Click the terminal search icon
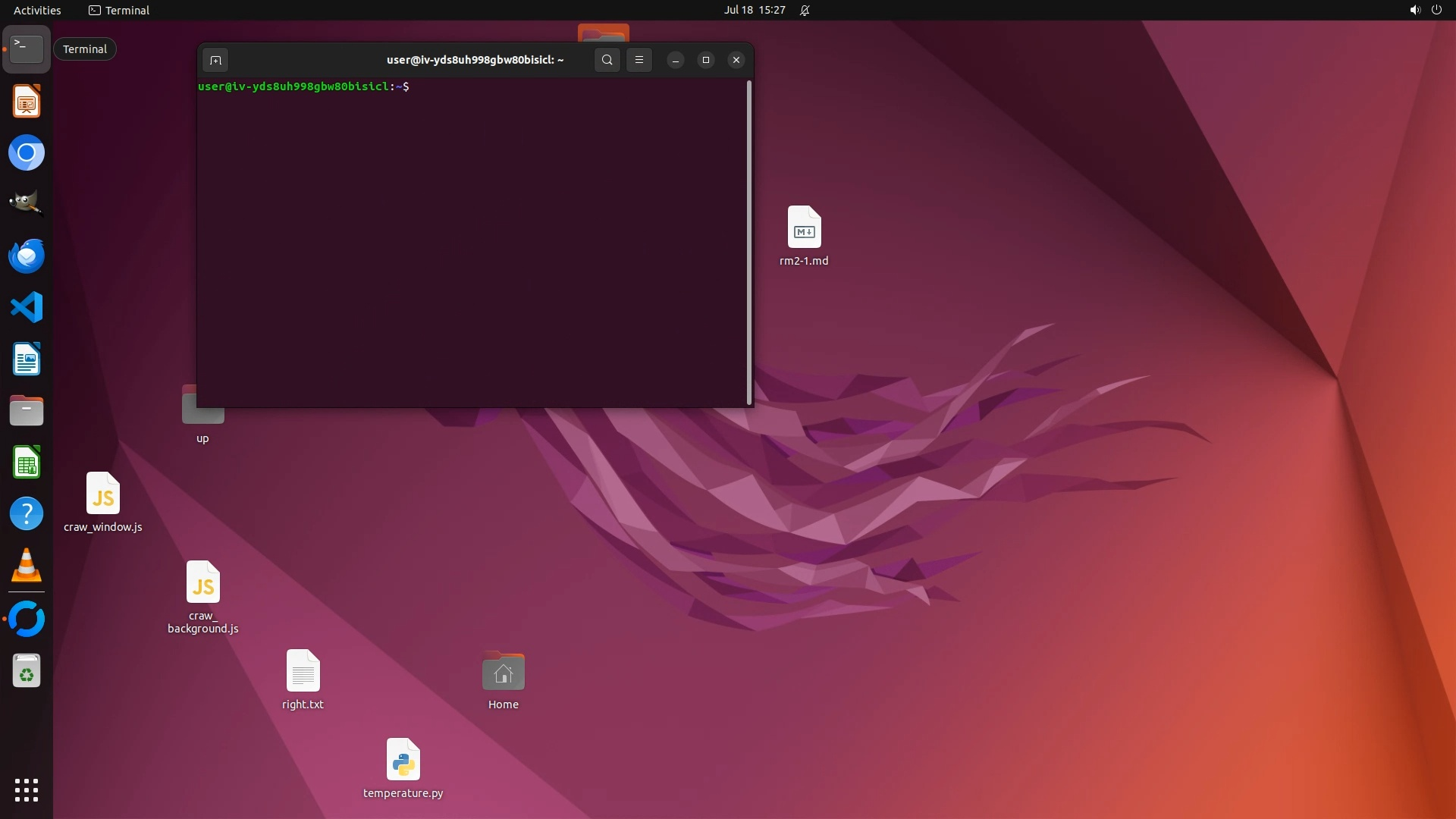The height and width of the screenshot is (819, 1456). click(x=607, y=60)
